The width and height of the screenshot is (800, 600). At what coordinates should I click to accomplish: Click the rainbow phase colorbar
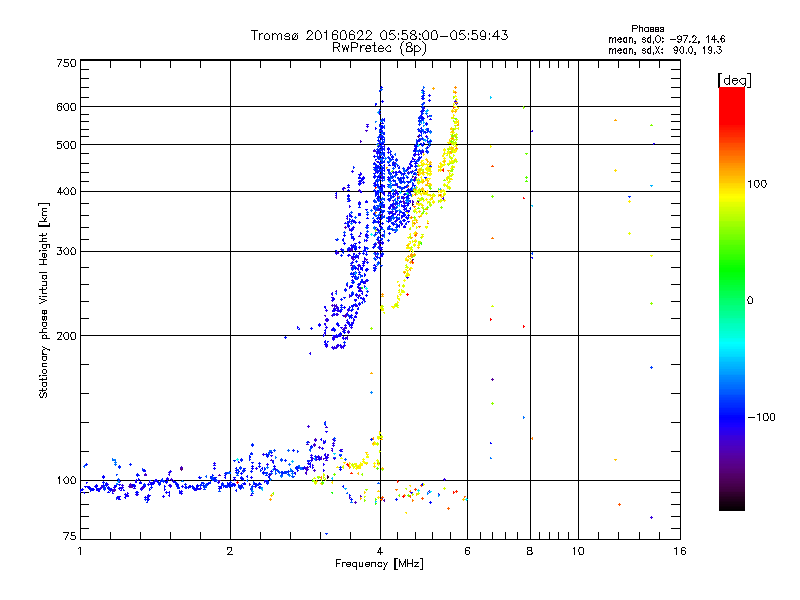point(732,299)
